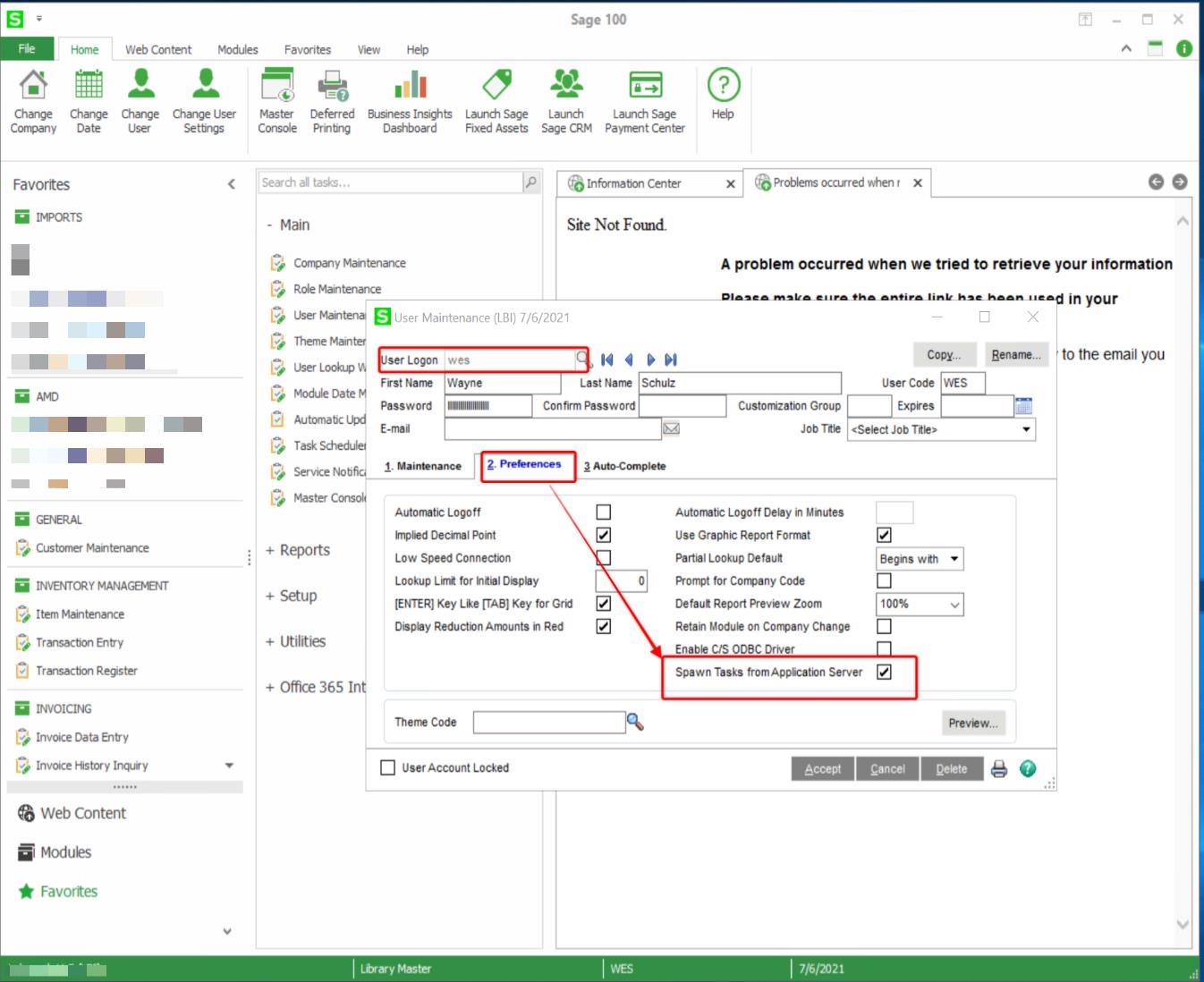Viewport: 1204px width, 982px height.
Task: Check the User Account Locked box
Action: [x=387, y=767]
